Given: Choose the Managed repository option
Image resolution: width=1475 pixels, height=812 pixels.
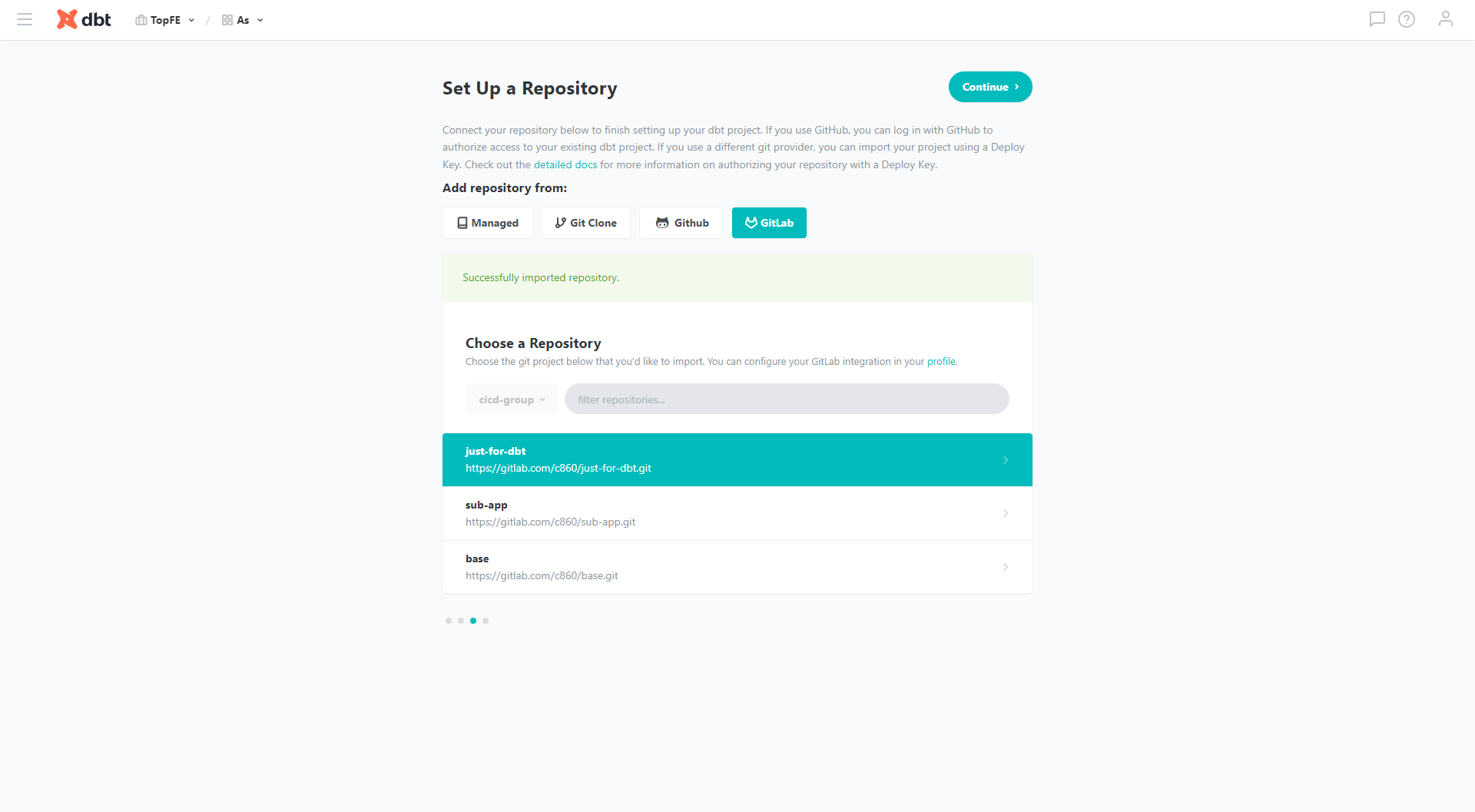Looking at the screenshot, I should coord(487,223).
